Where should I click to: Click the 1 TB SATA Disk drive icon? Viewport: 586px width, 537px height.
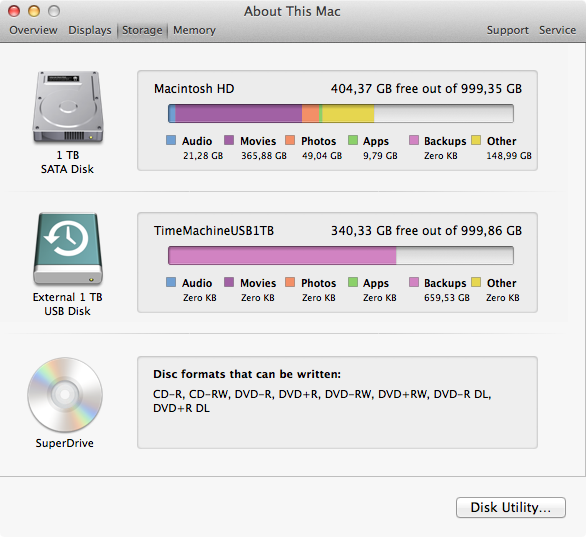68,107
